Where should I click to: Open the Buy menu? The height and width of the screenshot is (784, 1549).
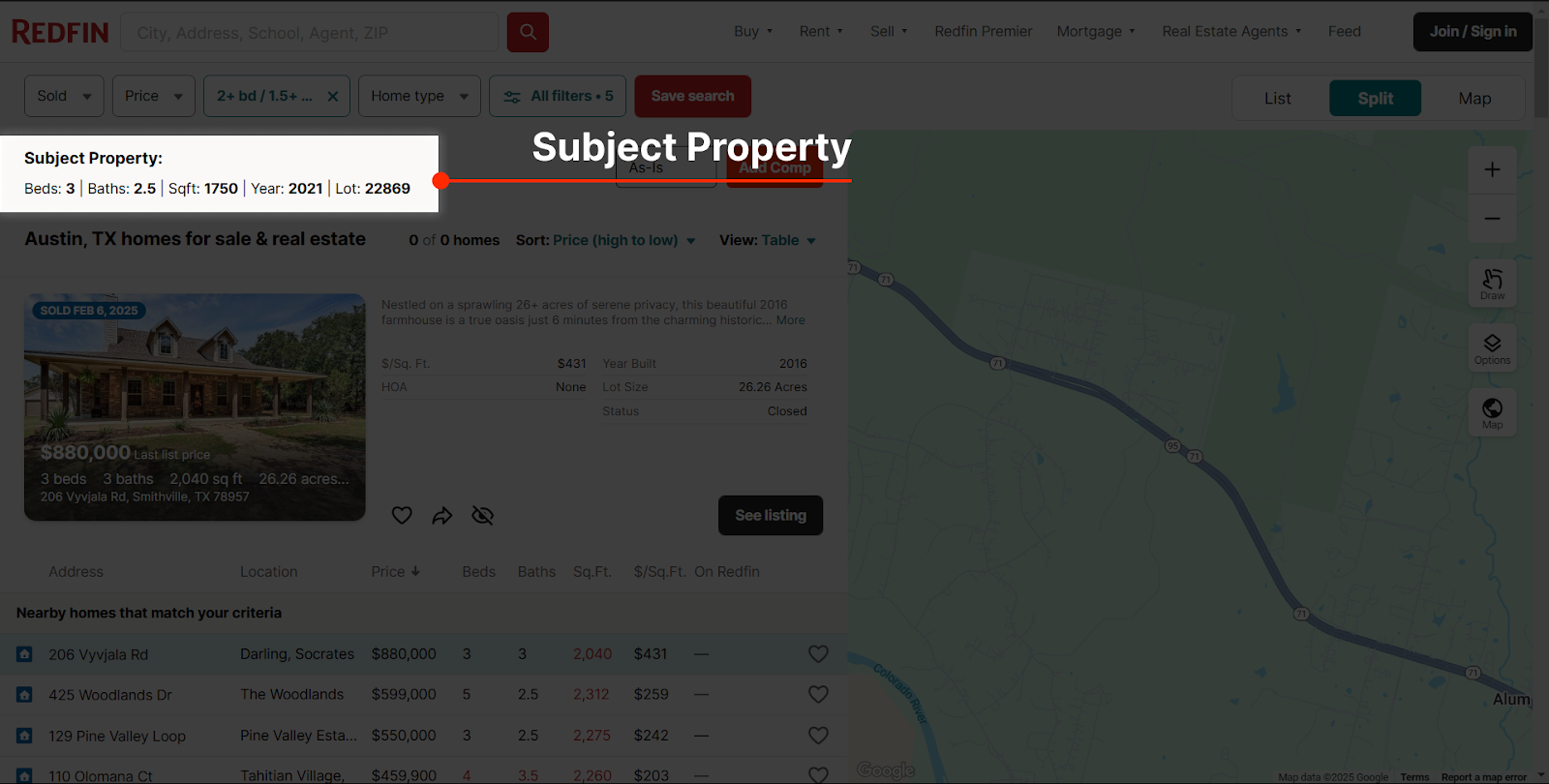tap(753, 31)
